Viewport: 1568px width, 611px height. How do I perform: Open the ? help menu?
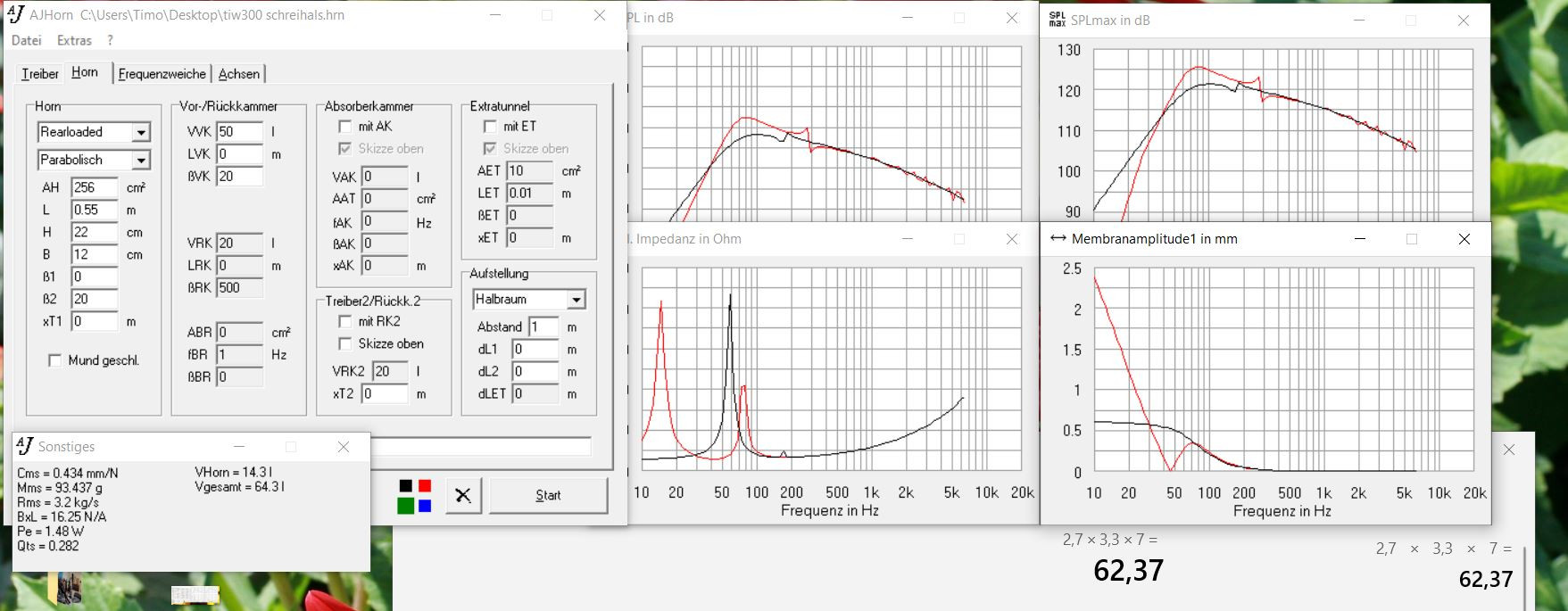pos(110,40)
